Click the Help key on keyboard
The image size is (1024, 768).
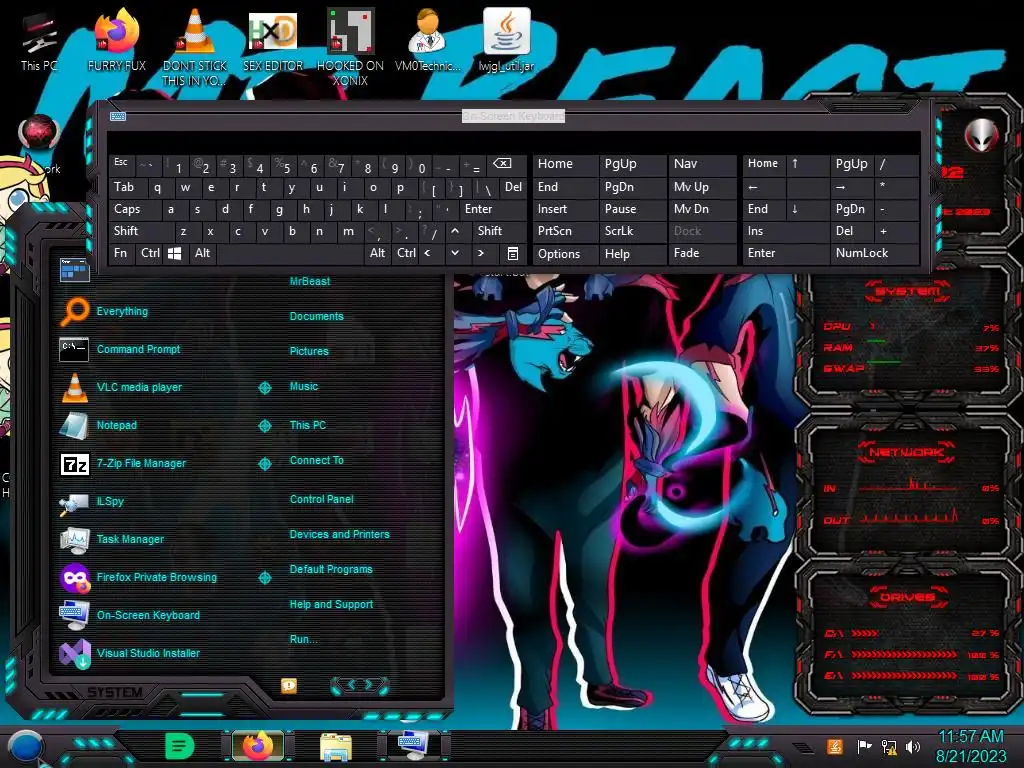(631, 253)
